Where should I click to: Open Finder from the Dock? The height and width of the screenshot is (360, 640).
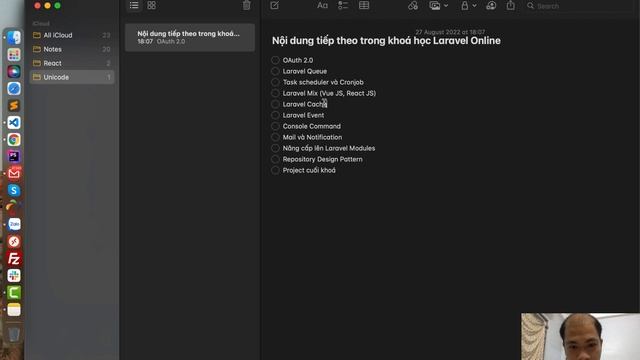pyautogui.click(x=14, y=38)
